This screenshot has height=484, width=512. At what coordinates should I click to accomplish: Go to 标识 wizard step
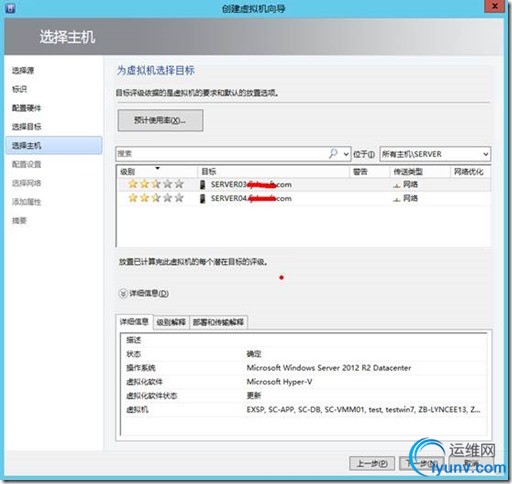pyautogui.click(x=19, y=89)
